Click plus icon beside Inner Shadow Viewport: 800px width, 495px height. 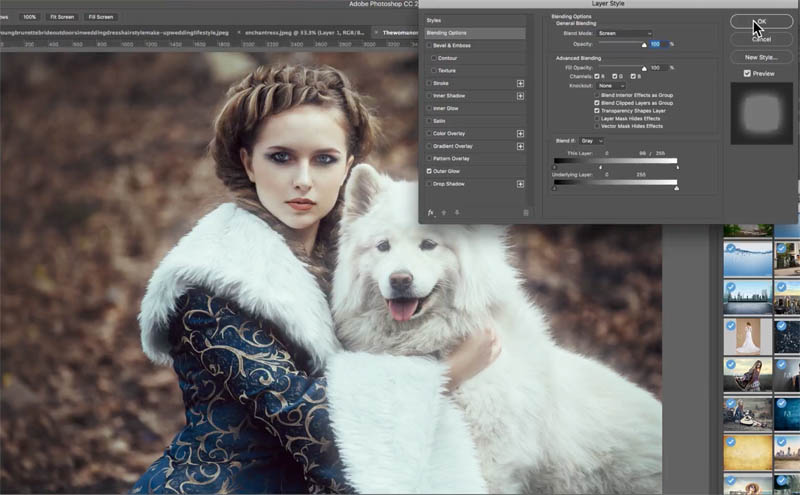(520, 96)
